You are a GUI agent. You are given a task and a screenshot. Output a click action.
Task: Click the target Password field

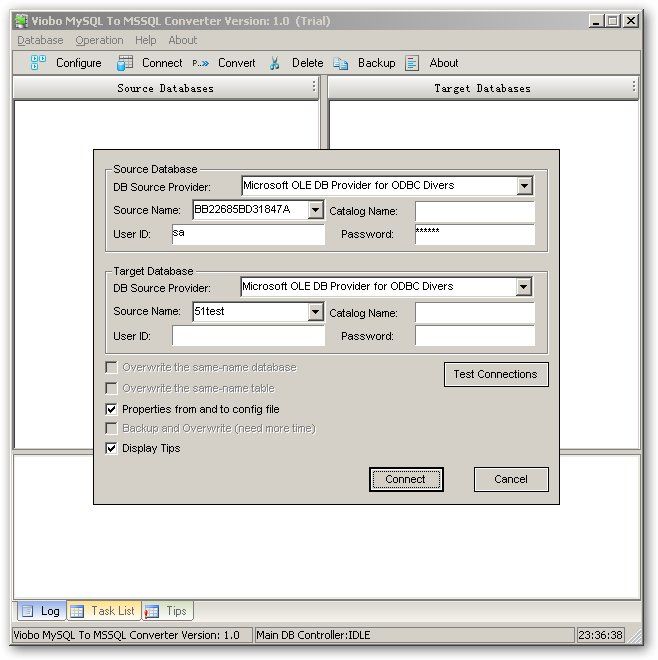[475, 336]
